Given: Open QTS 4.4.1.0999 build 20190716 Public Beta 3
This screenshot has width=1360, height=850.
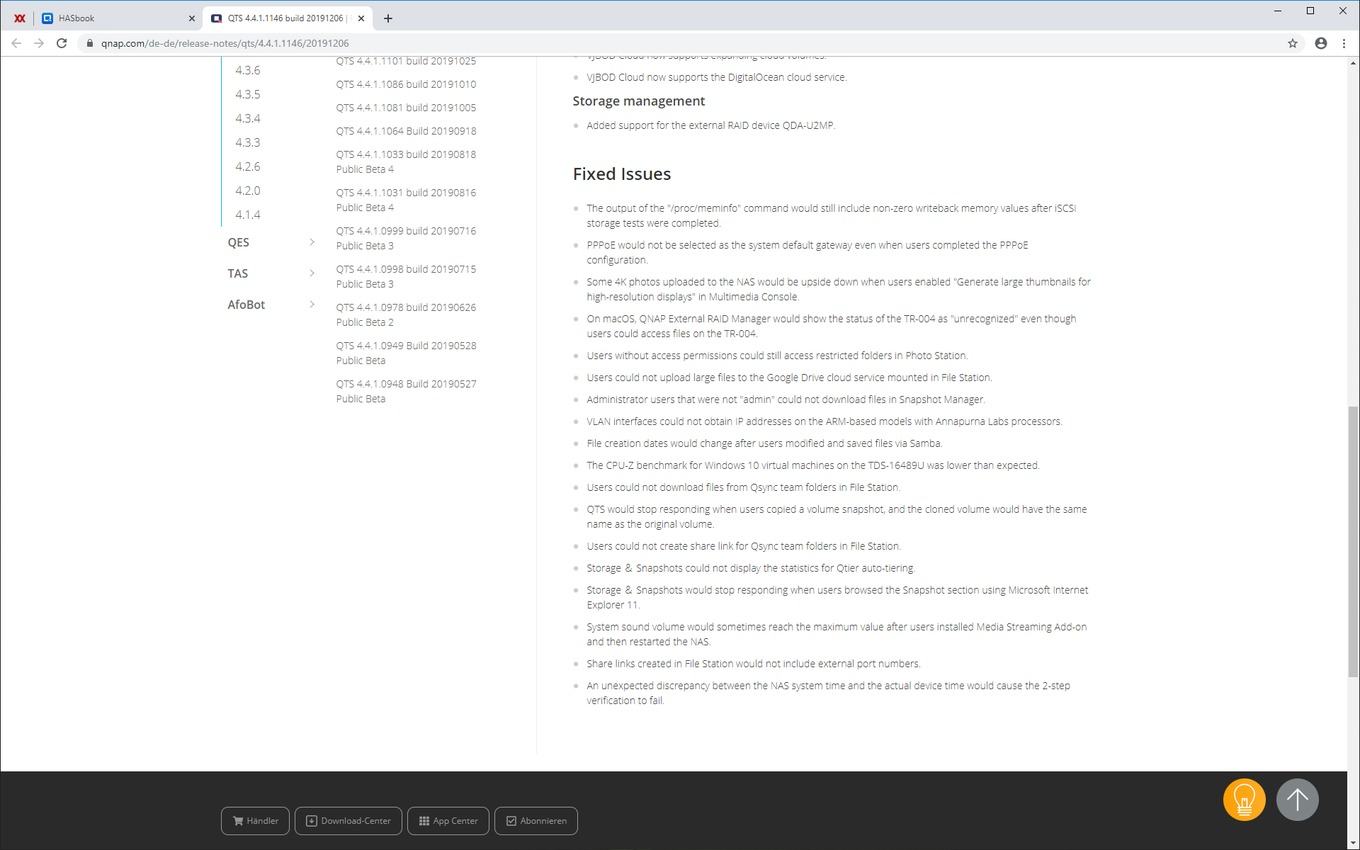Looking at the screenshot, I should click(x=406, y=238).
